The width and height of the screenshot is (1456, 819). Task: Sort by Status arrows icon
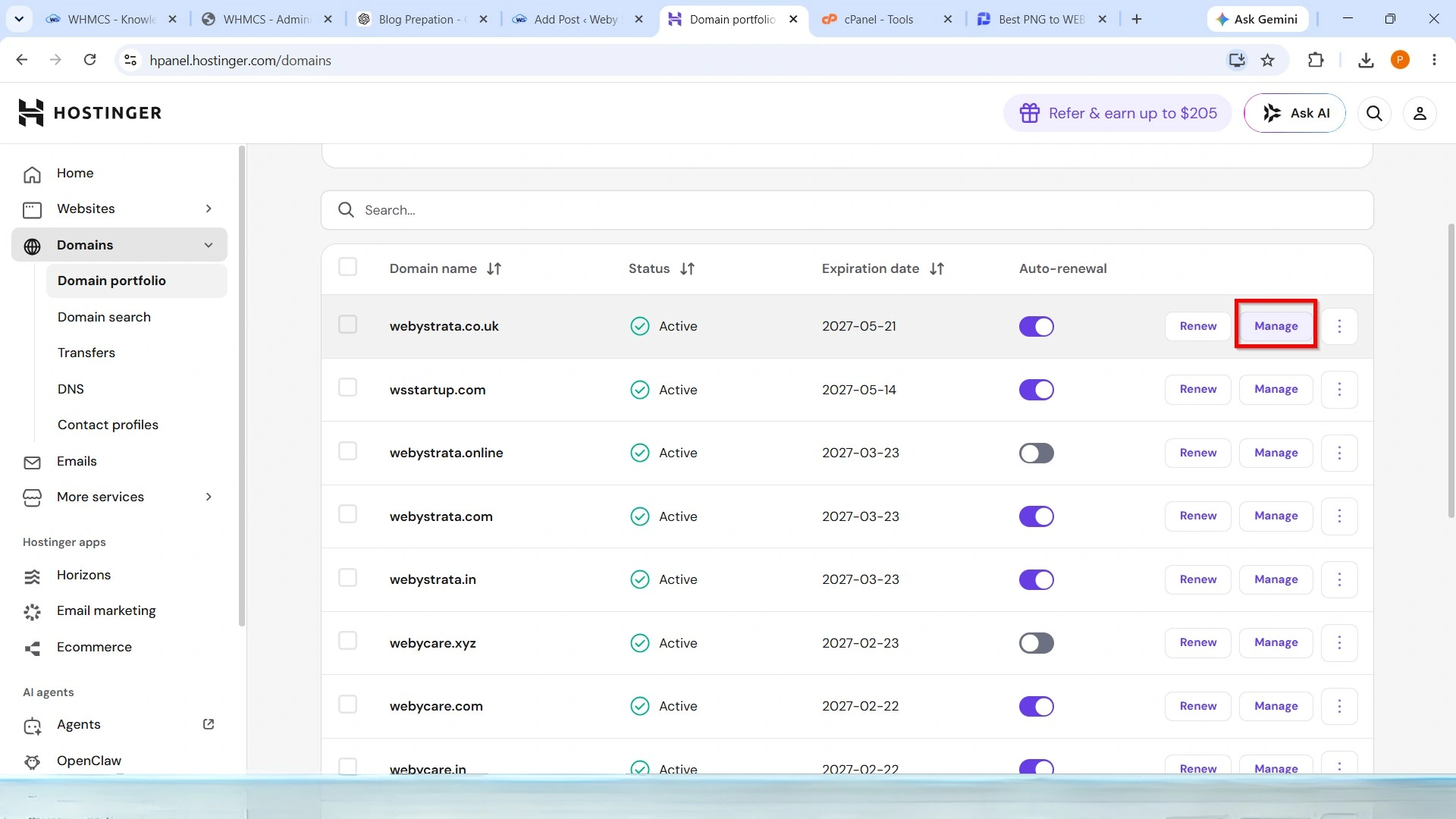[687, 268]
